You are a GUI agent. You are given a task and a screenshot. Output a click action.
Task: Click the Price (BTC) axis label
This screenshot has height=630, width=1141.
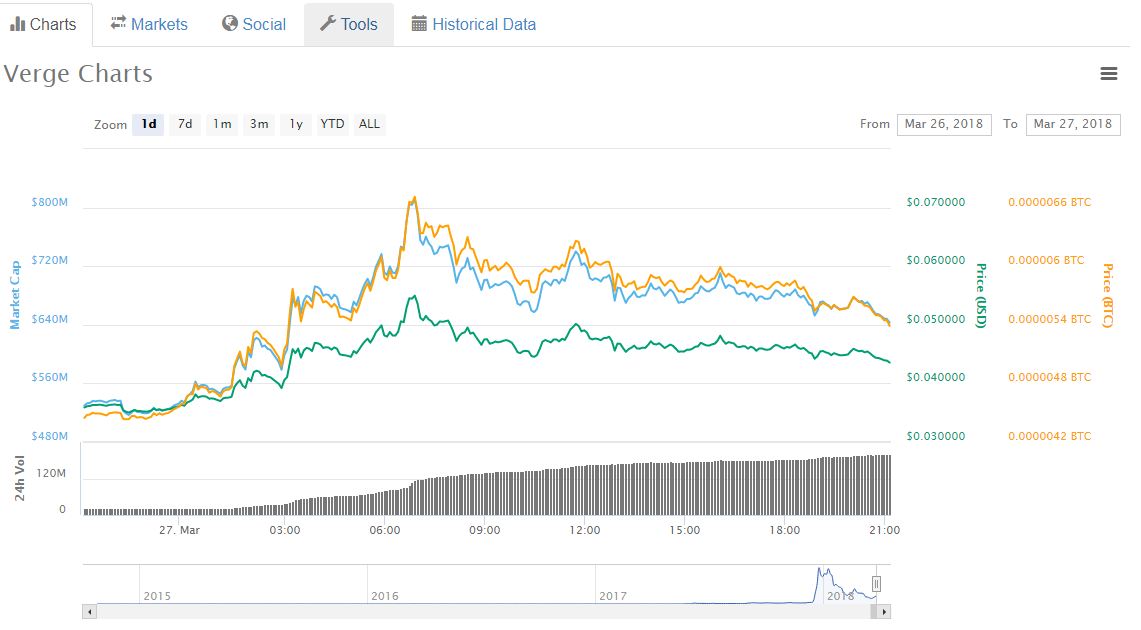pos(1108,295)
